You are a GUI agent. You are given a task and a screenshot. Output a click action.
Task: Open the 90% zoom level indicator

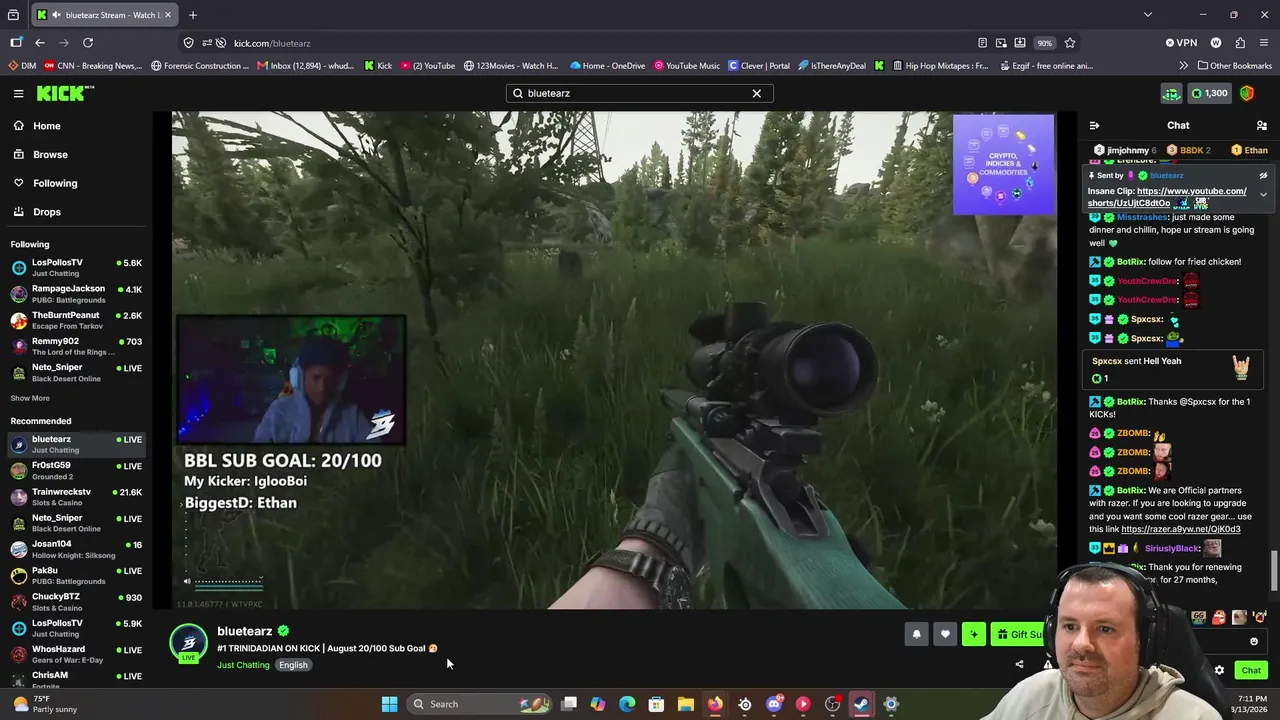point(1045,43)
